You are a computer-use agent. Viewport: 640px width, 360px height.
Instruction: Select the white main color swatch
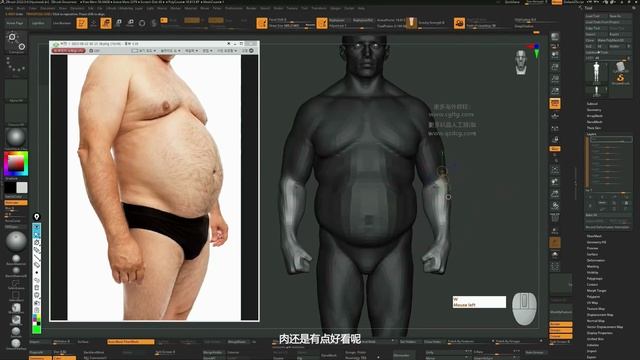[22, 188]
